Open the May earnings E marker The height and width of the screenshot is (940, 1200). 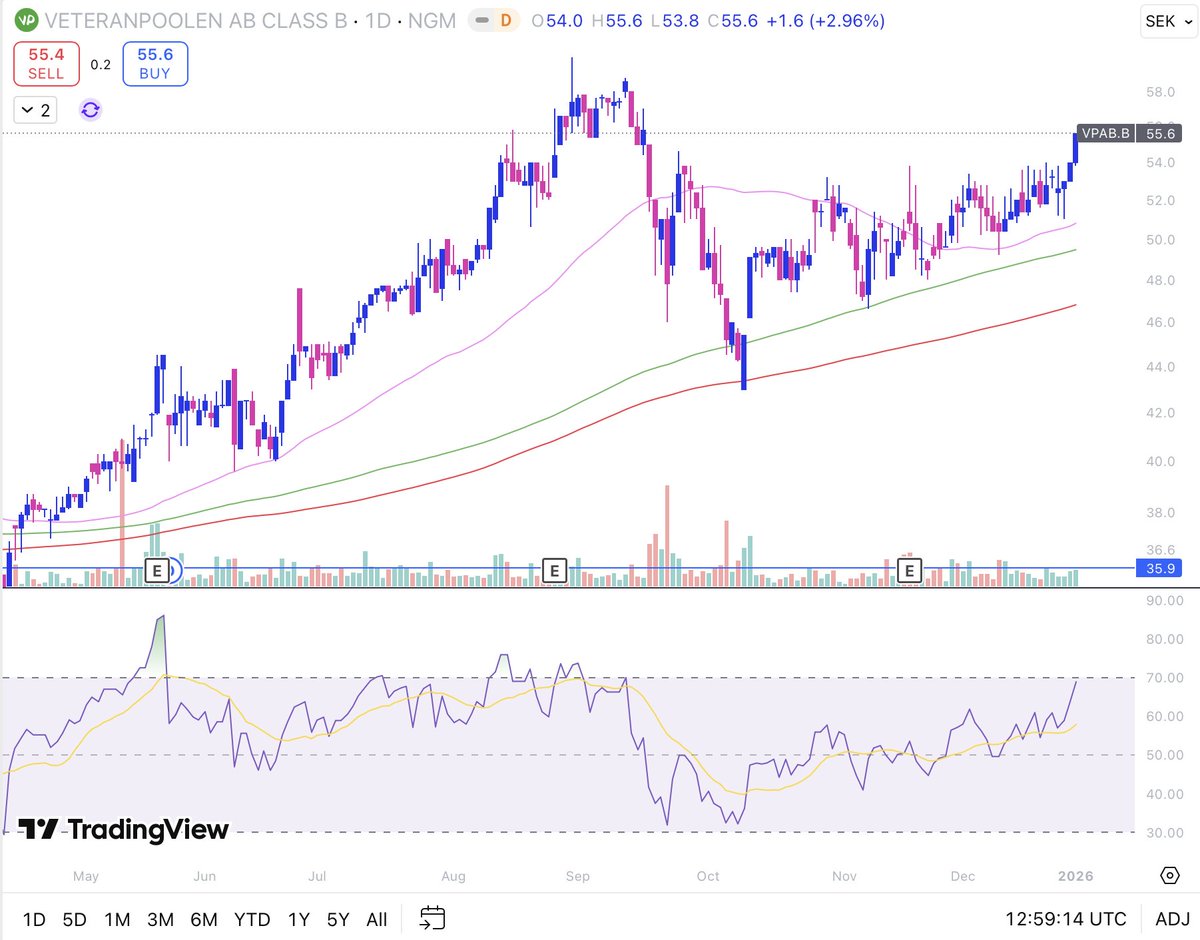pyautogui.click(x=157, y=571)
